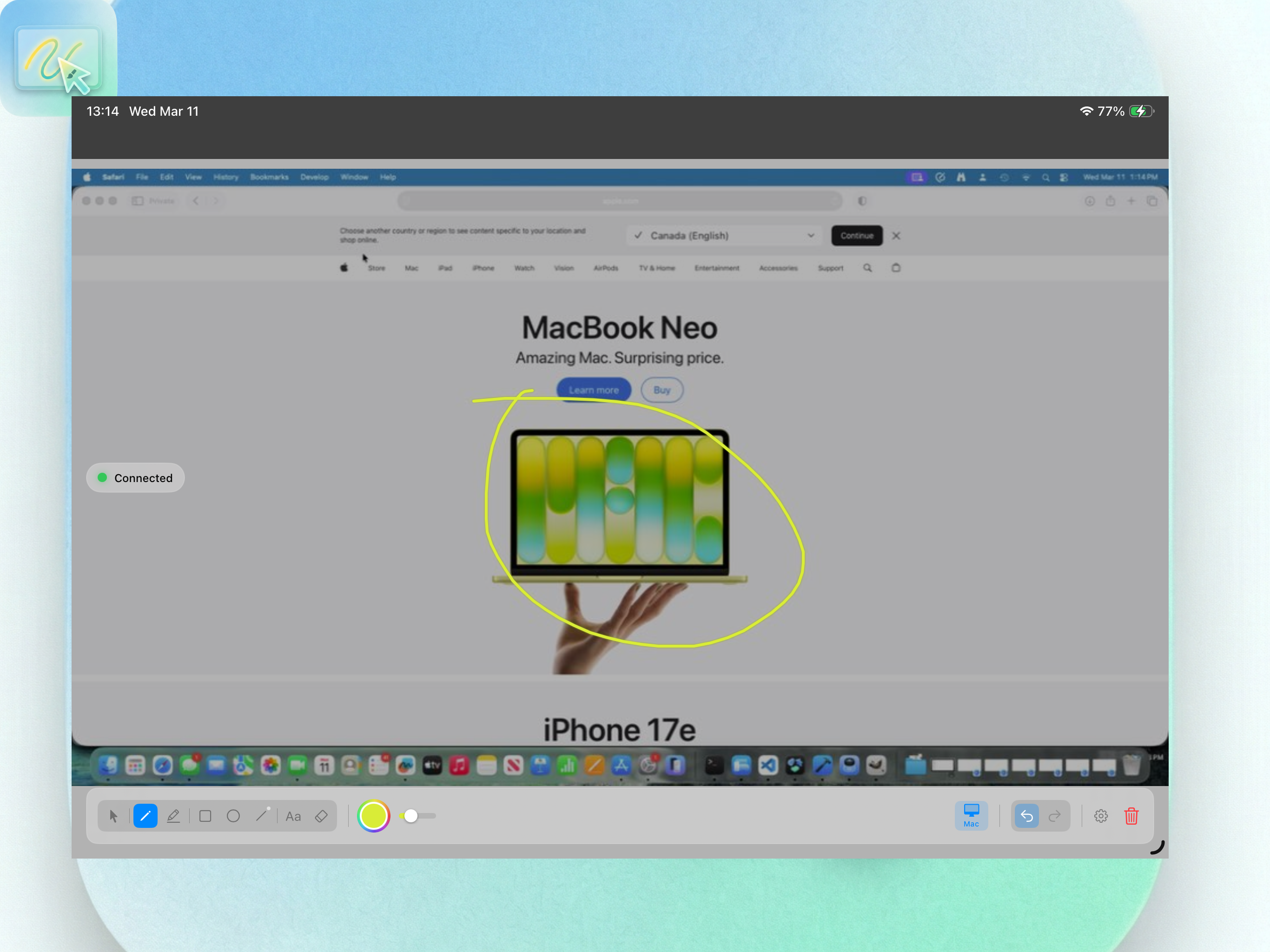This screenshot has height=952, width=1270.
Task: Clear all annotations with red trash
Action: click(1131, 816)
